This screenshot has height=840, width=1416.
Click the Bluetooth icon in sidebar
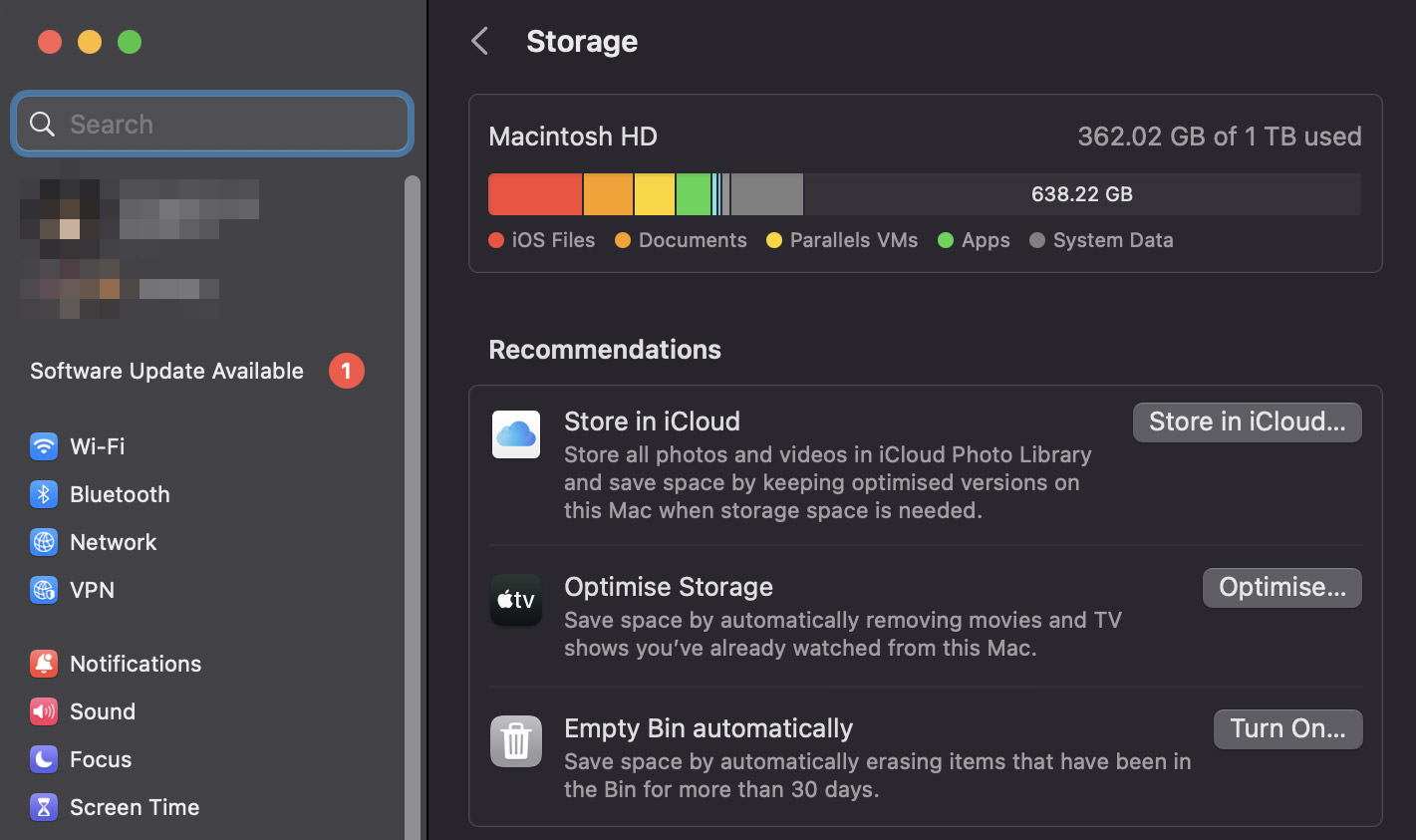(44, 494)
